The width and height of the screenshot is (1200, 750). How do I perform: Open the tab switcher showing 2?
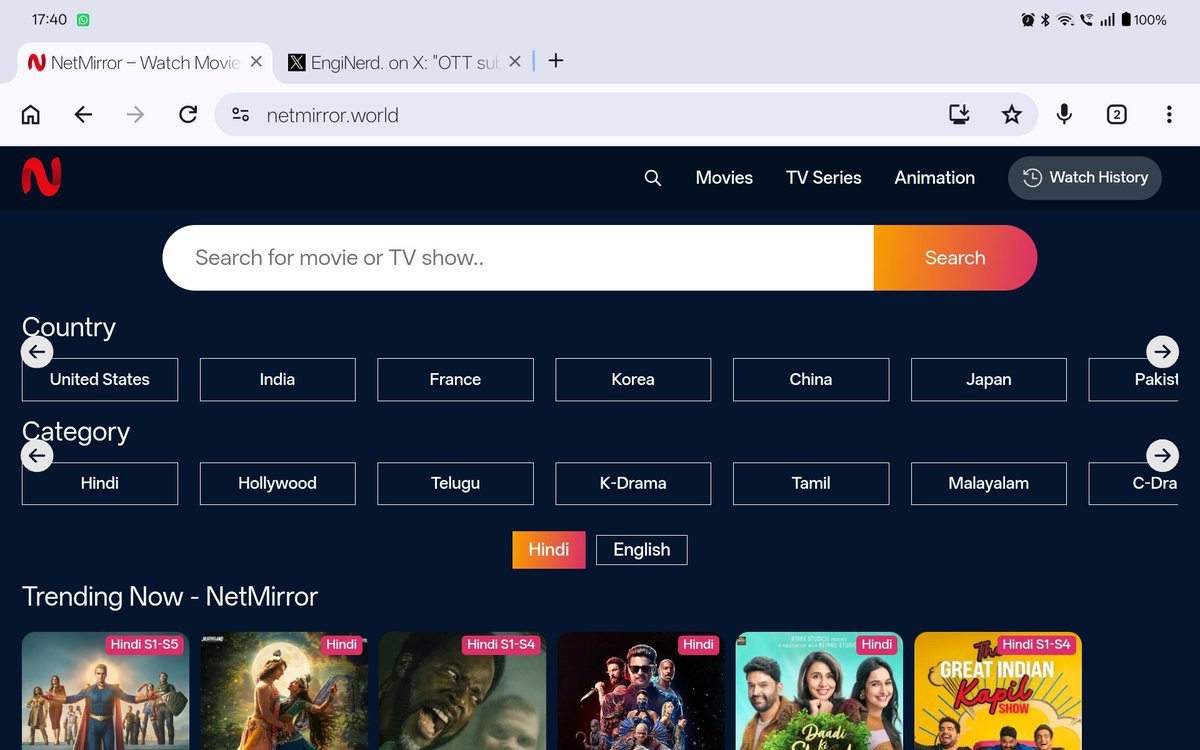1117,115
